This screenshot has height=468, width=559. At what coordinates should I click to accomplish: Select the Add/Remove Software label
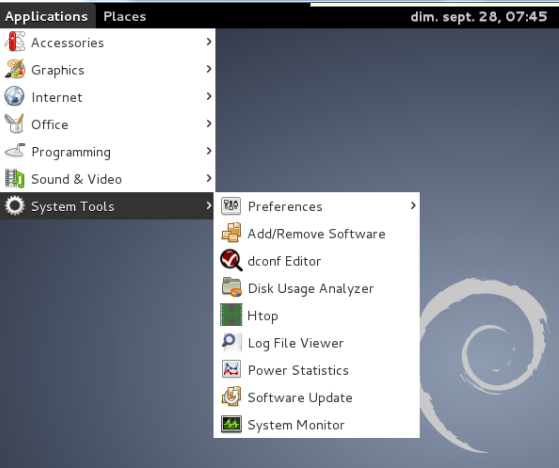point(317,234)
